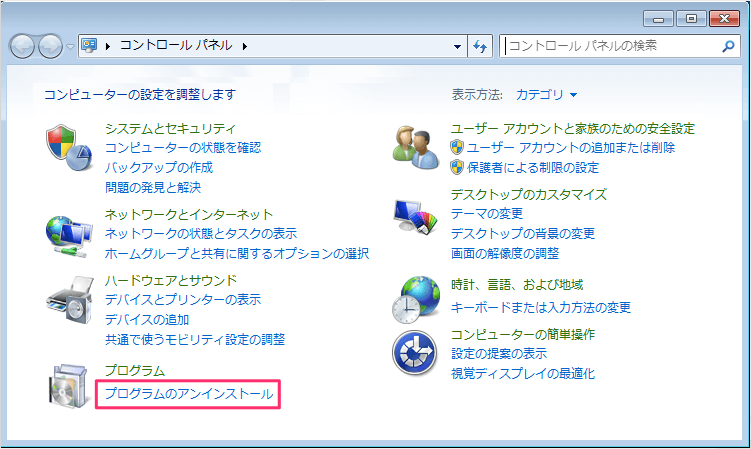Screen dimensions: 751x449
Task: Click the コントロール パネルの検索 search field
Action: [610, 46]
